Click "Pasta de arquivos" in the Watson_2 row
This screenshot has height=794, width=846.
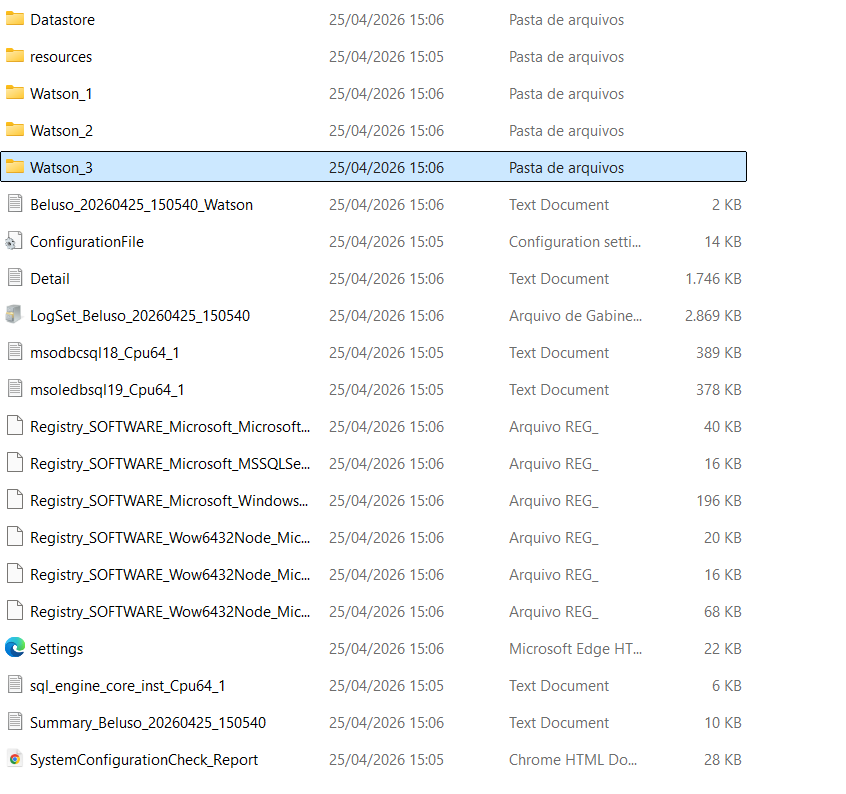pyautogui.click(x=566, y=131)
